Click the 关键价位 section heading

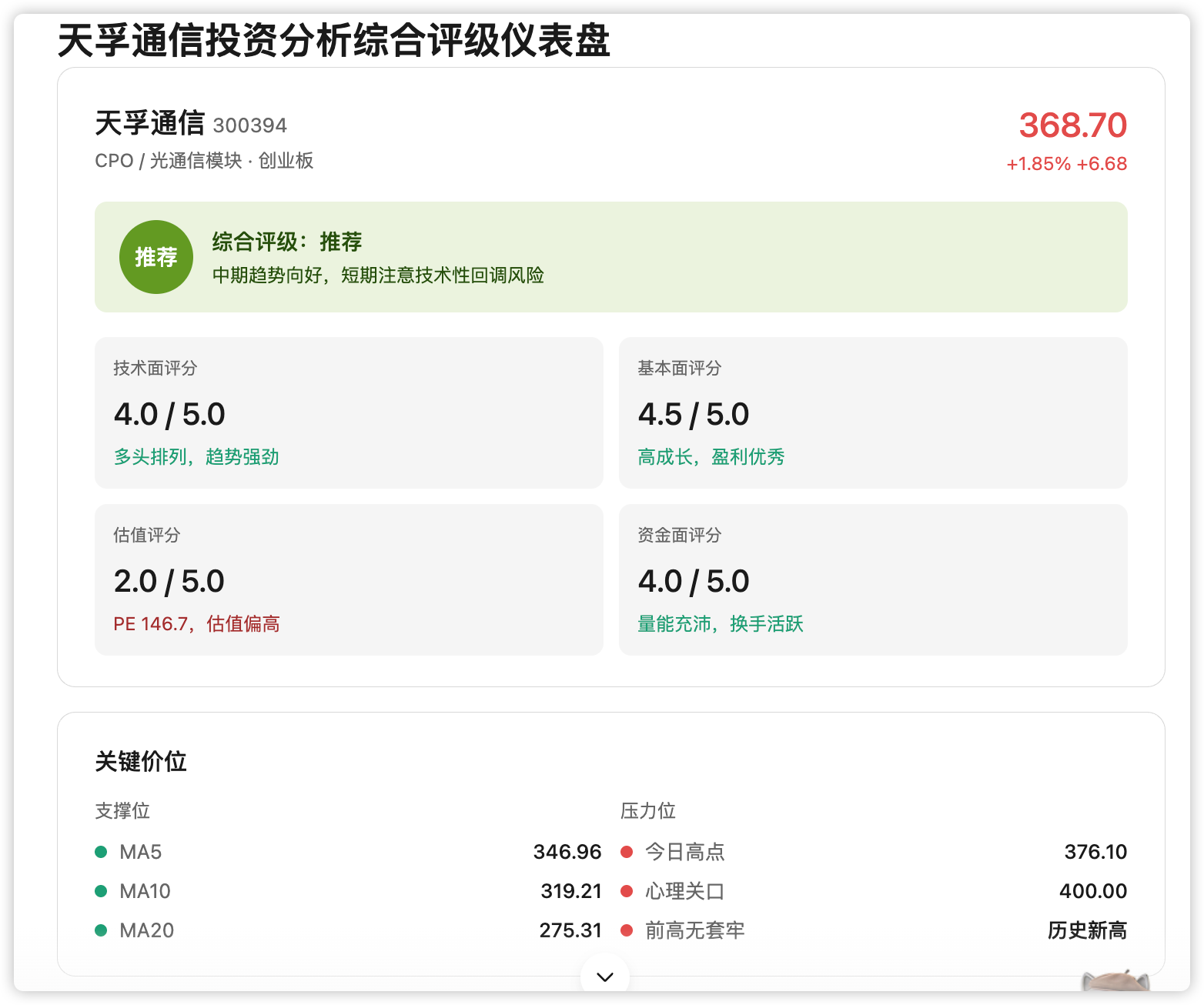pyautogui.click(x=141, y=762)
